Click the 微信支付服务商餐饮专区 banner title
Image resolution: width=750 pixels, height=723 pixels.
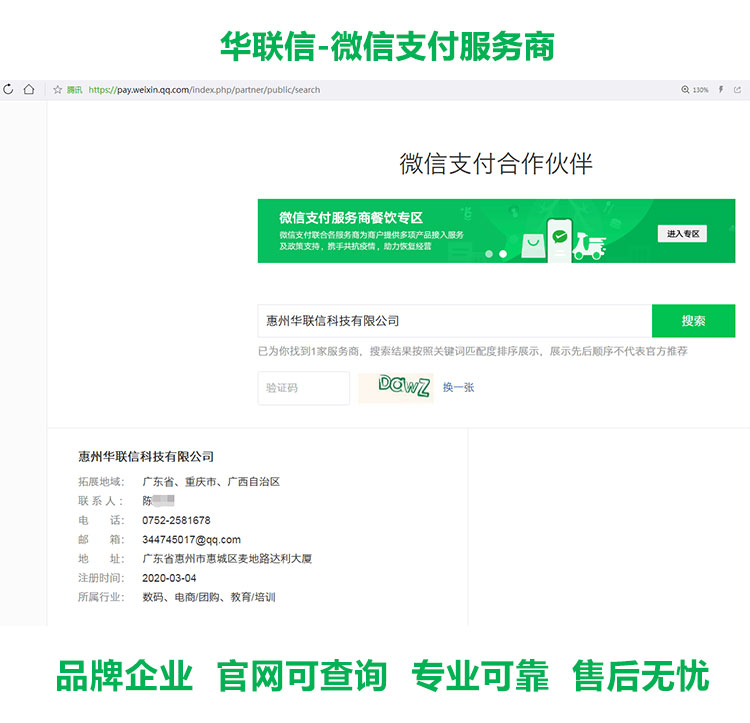point(351,218)
